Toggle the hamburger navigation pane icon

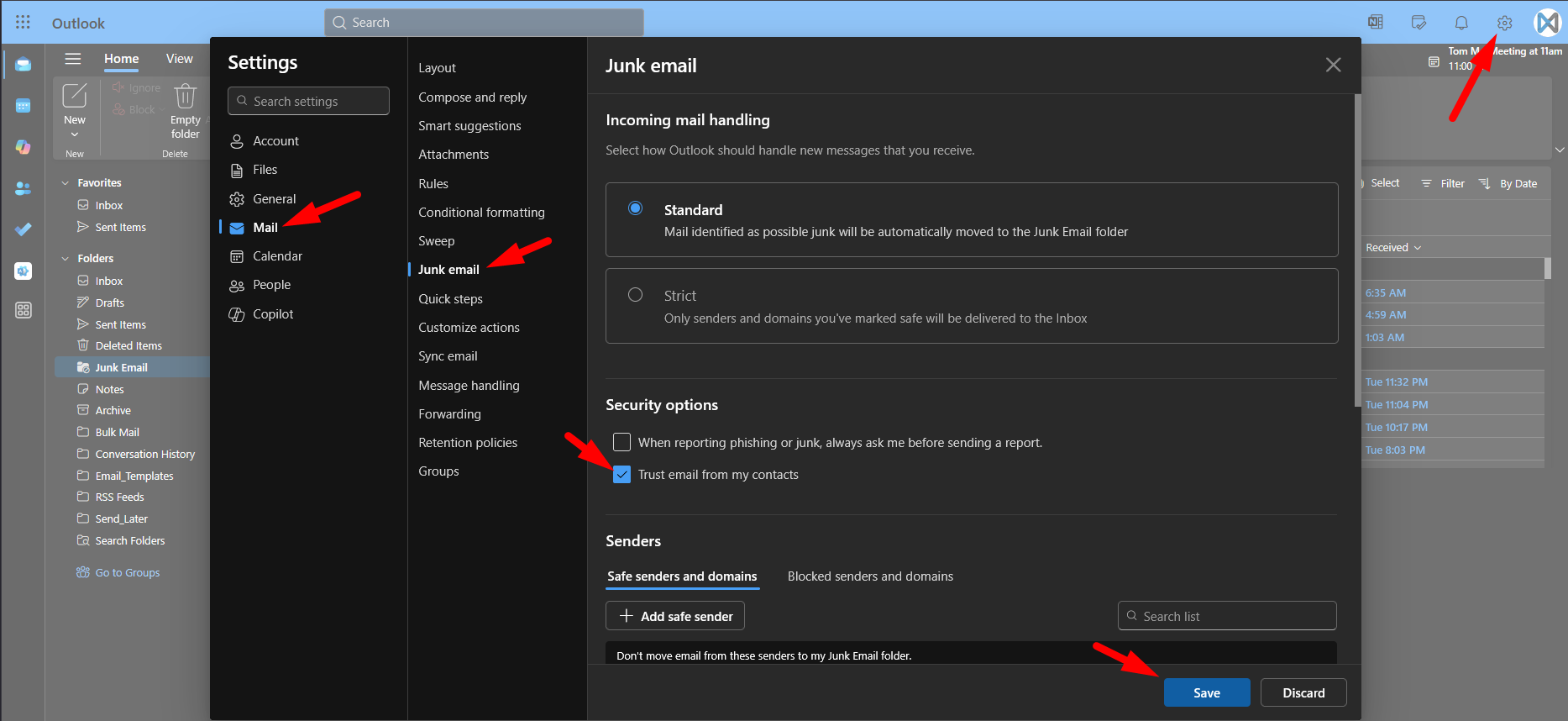[73, 59]
